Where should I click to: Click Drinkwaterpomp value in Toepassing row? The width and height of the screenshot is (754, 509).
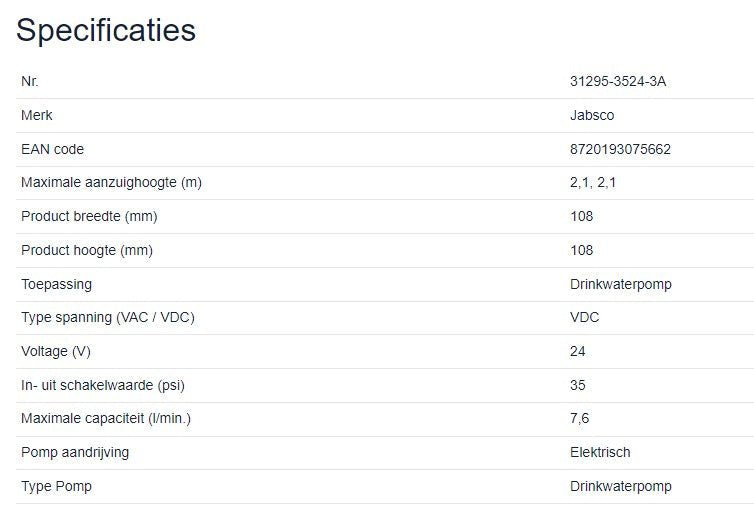pyautogui.click(x=620, y=284)
